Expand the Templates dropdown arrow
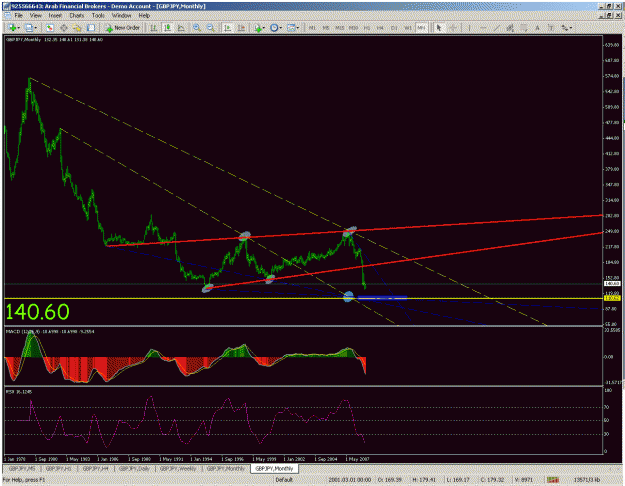The width and height of the screenshot is (625, 486). click(x=298, y=28)
